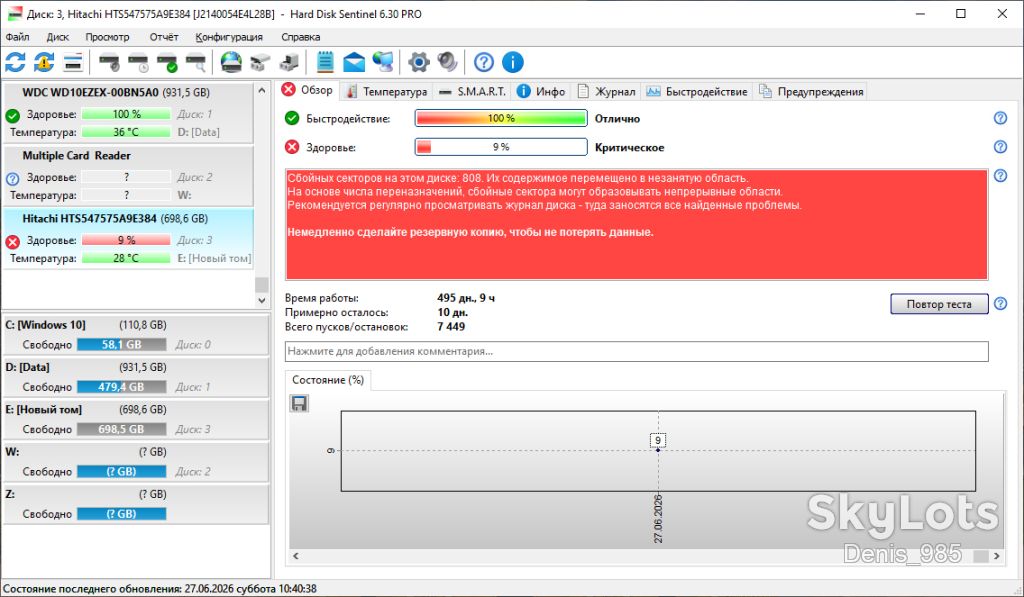
Task: Click the disk icon with magnifying glass
Action: click(195, 63)
